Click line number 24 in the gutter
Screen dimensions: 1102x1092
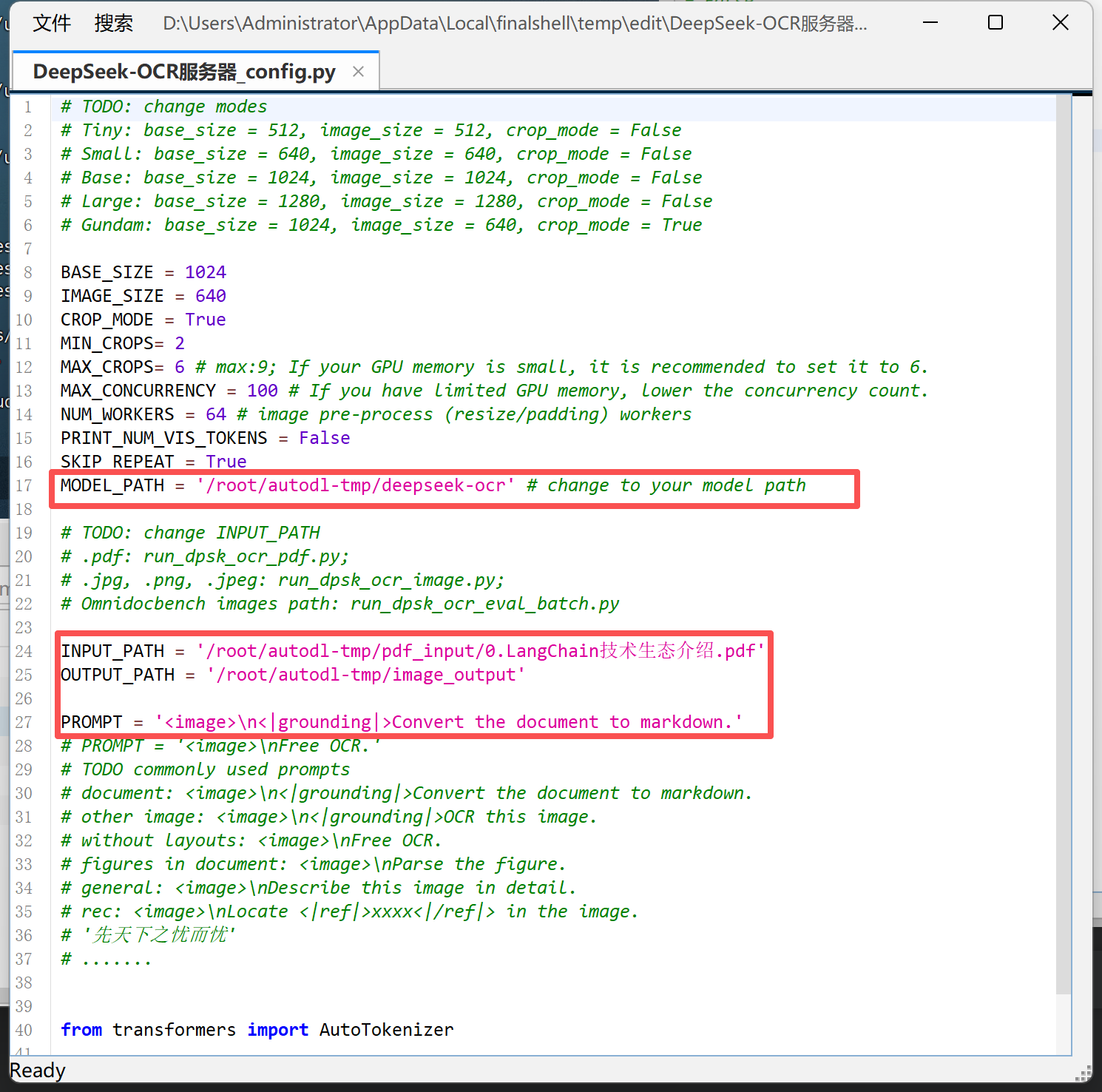[x=24, y=651]
